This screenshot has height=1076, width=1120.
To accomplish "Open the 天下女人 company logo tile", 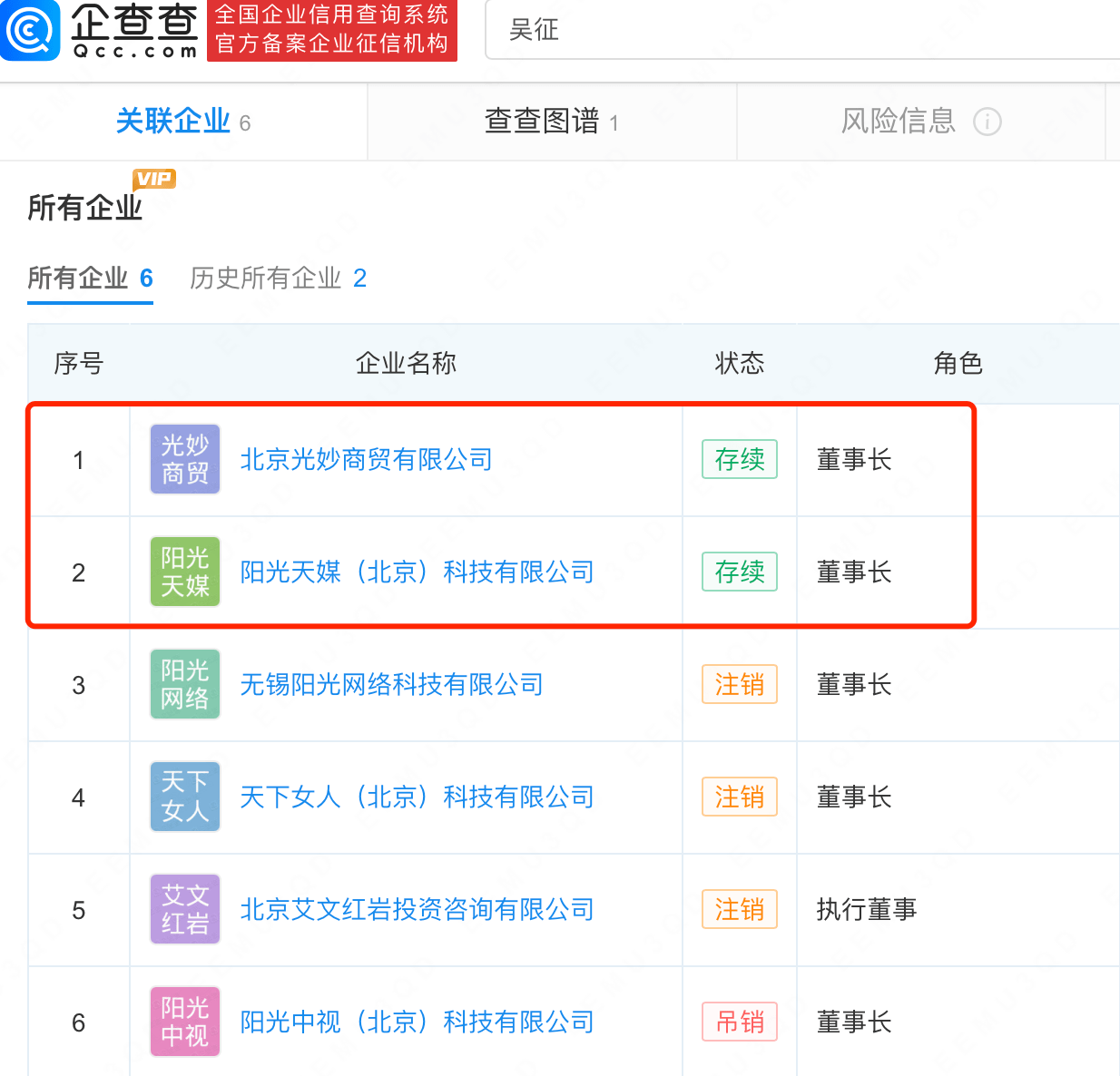I will [185, 797].
